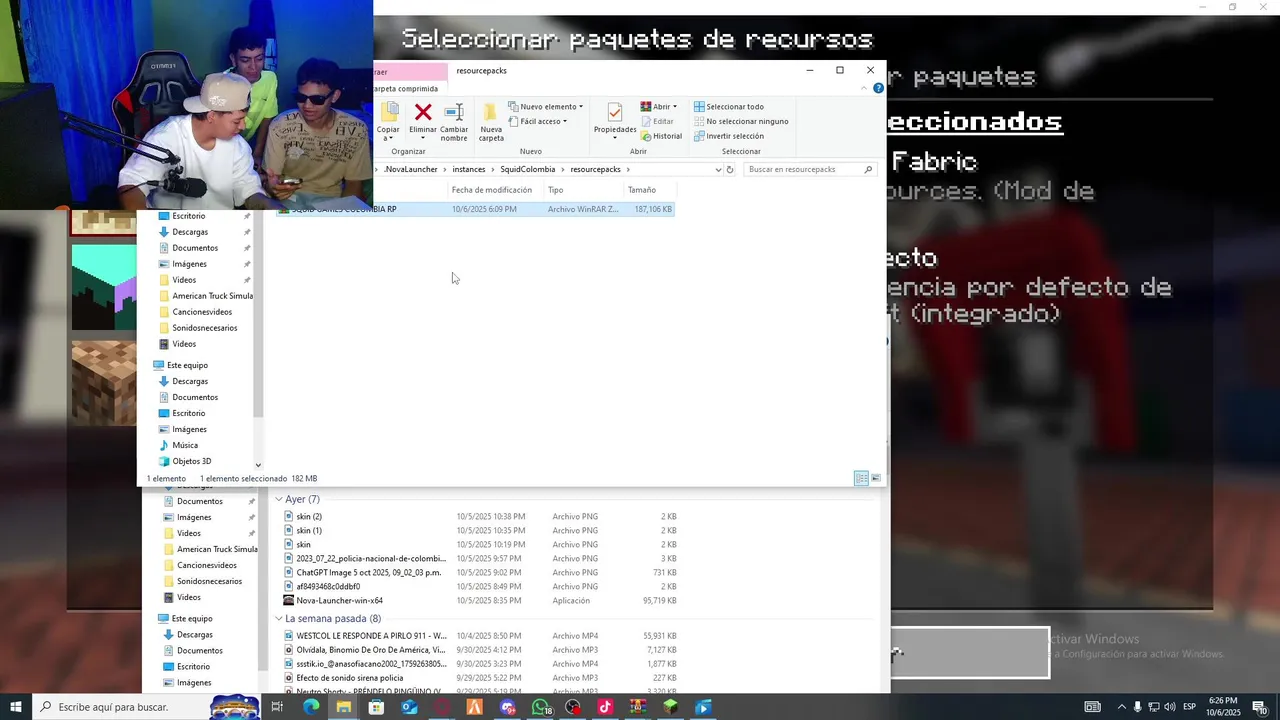
Task: Click the Buscar en resourcepacks search box
Action: [810, 169]
